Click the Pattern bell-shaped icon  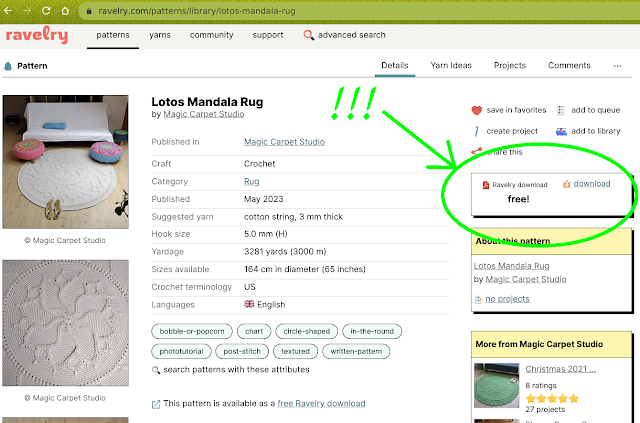pyautogui.click(x=8, y=66)
